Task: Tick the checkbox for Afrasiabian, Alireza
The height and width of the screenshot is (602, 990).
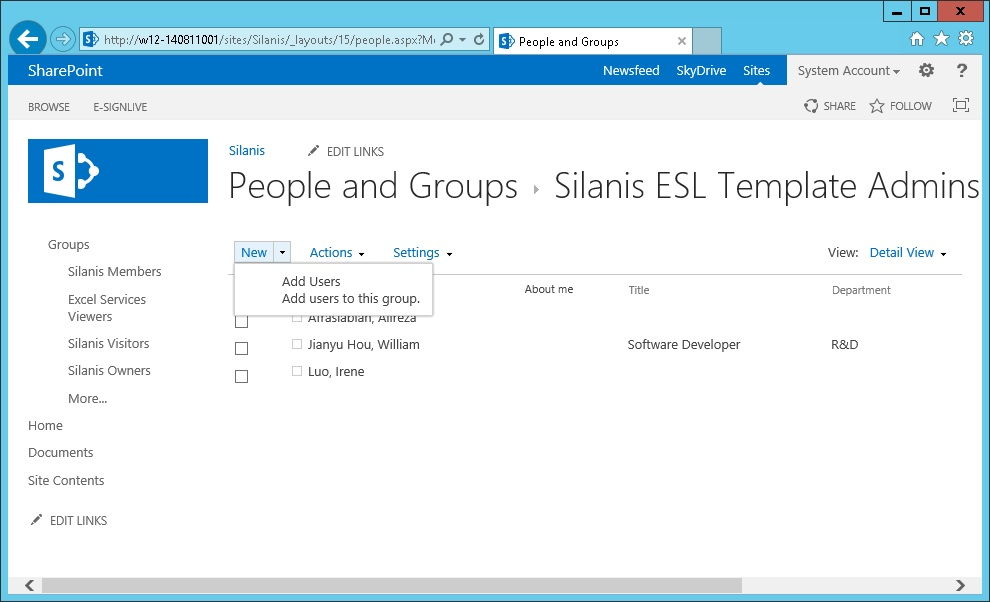Action: [x=241, y=322]
